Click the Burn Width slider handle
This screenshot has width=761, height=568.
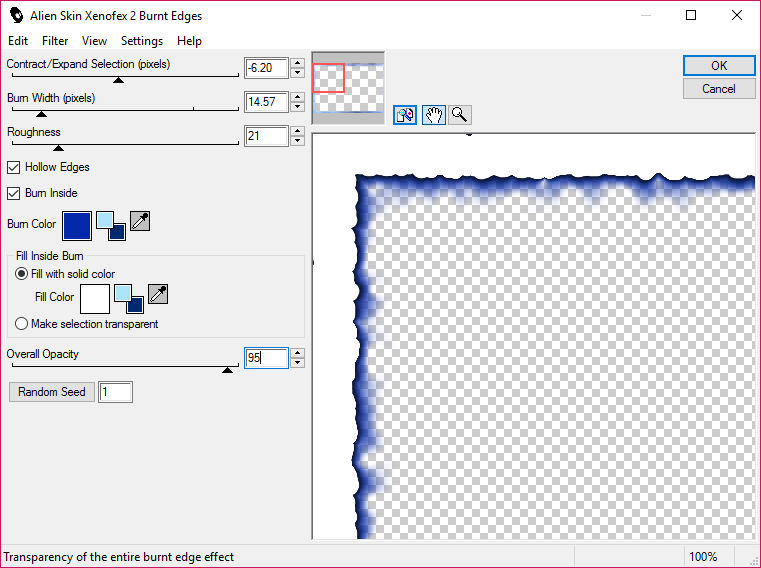coord(42,114)
